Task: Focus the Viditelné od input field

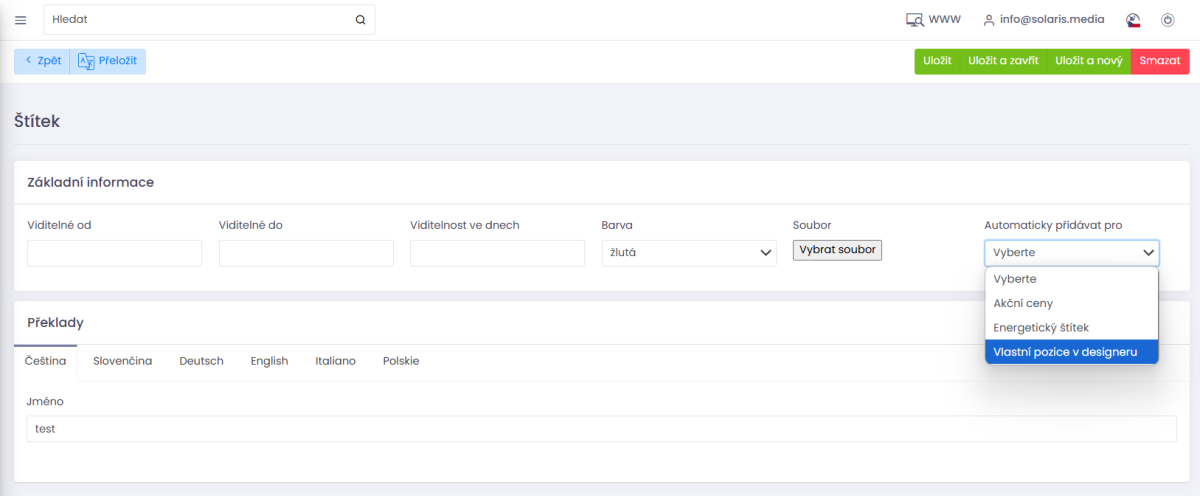Action: click(x=115, y=253)
